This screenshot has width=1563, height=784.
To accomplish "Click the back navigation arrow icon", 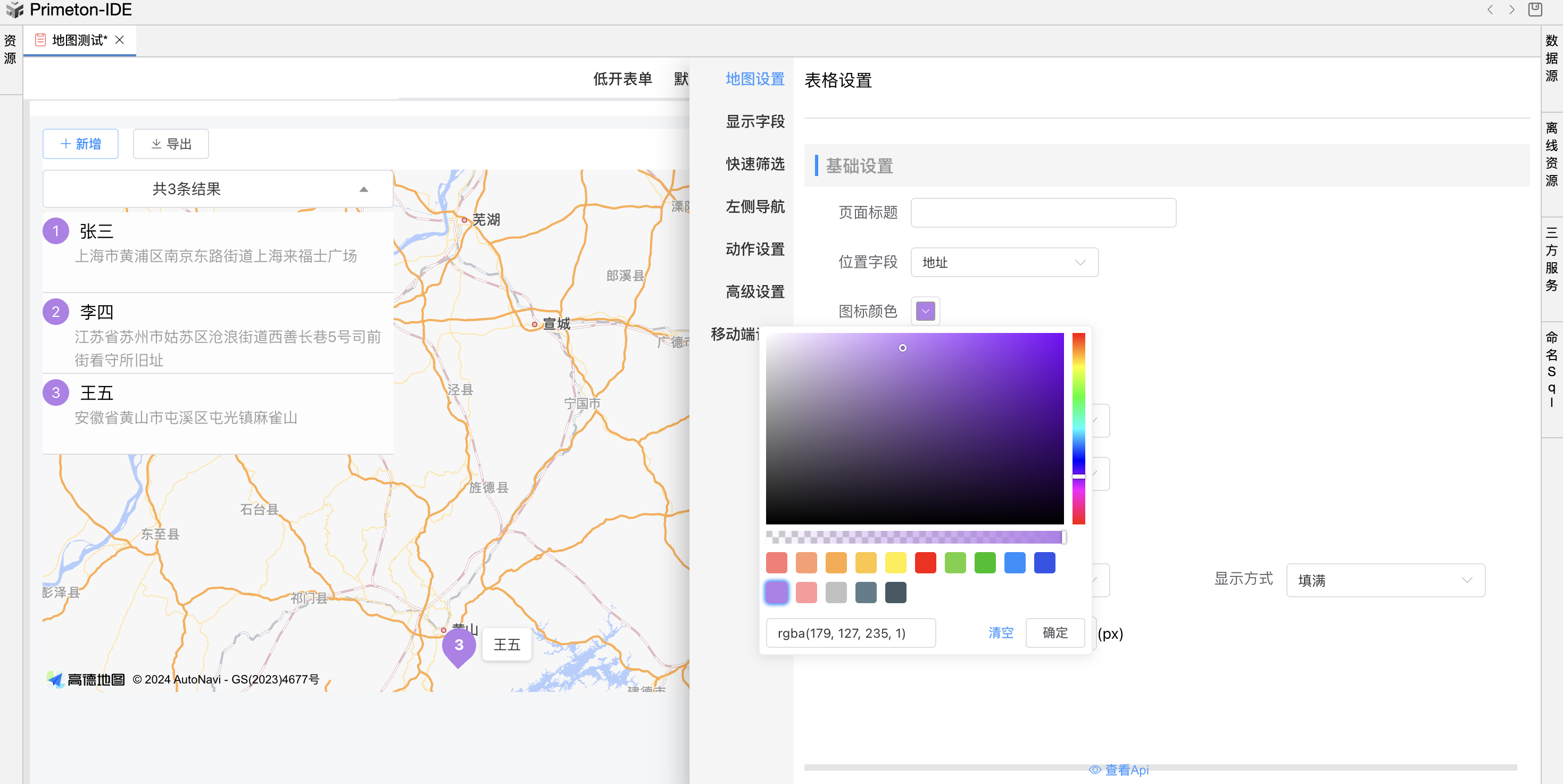I will click(x=1490, y=10).
